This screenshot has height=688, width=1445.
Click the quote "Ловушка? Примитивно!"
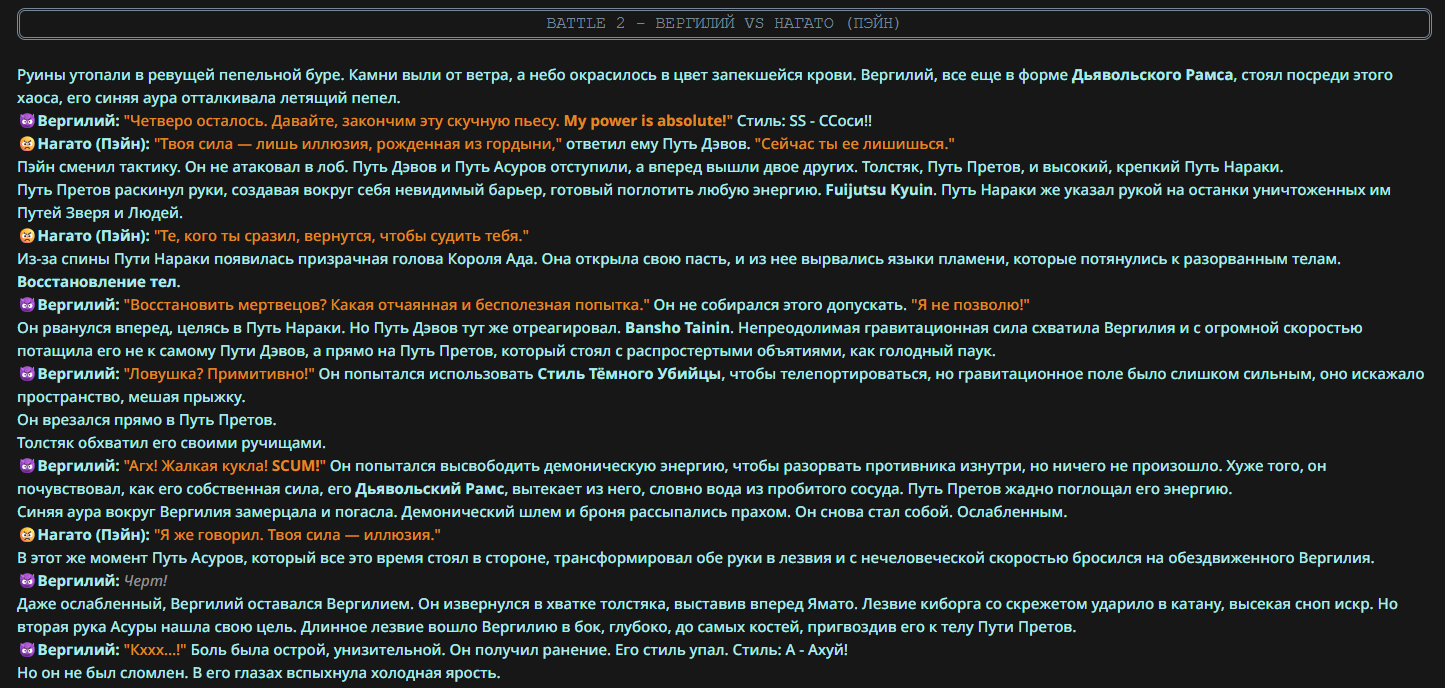[x=219, y=374]
